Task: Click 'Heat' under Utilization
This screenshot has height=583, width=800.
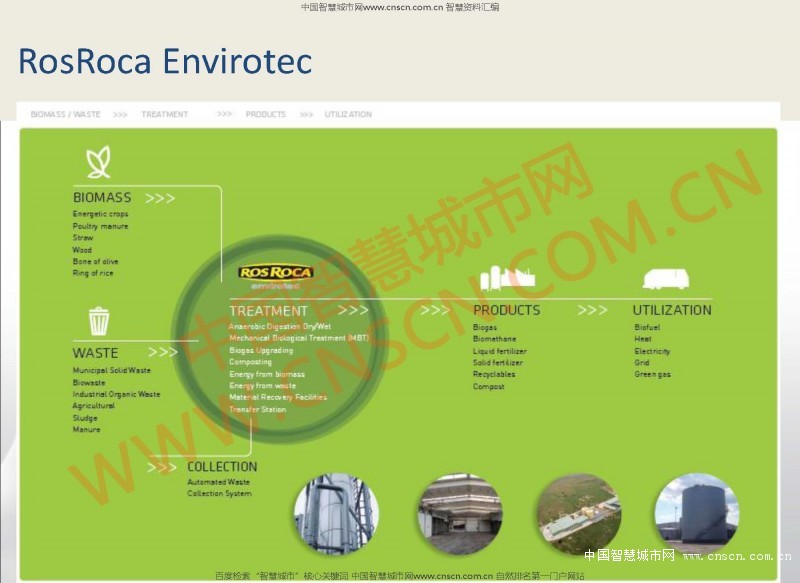Action: [x=643, y=339]
